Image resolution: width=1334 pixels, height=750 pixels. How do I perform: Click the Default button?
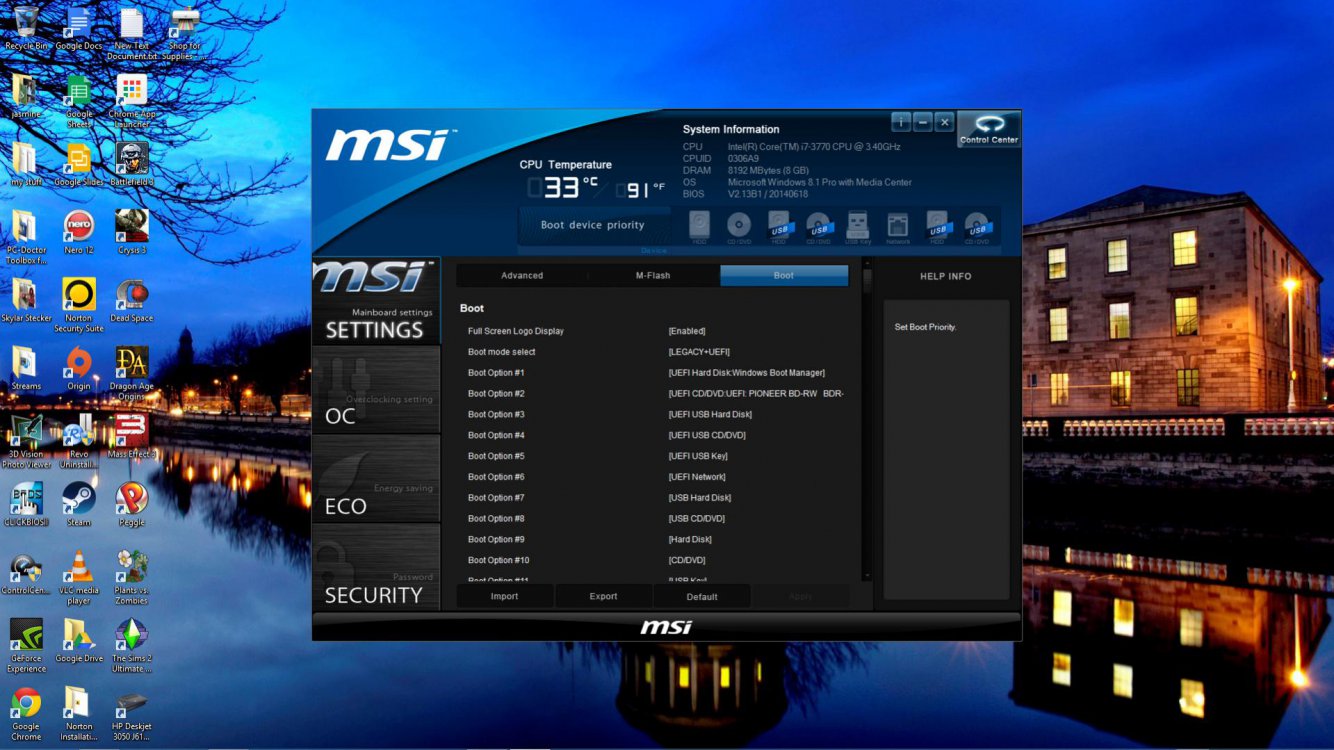(x=702, y=597)
